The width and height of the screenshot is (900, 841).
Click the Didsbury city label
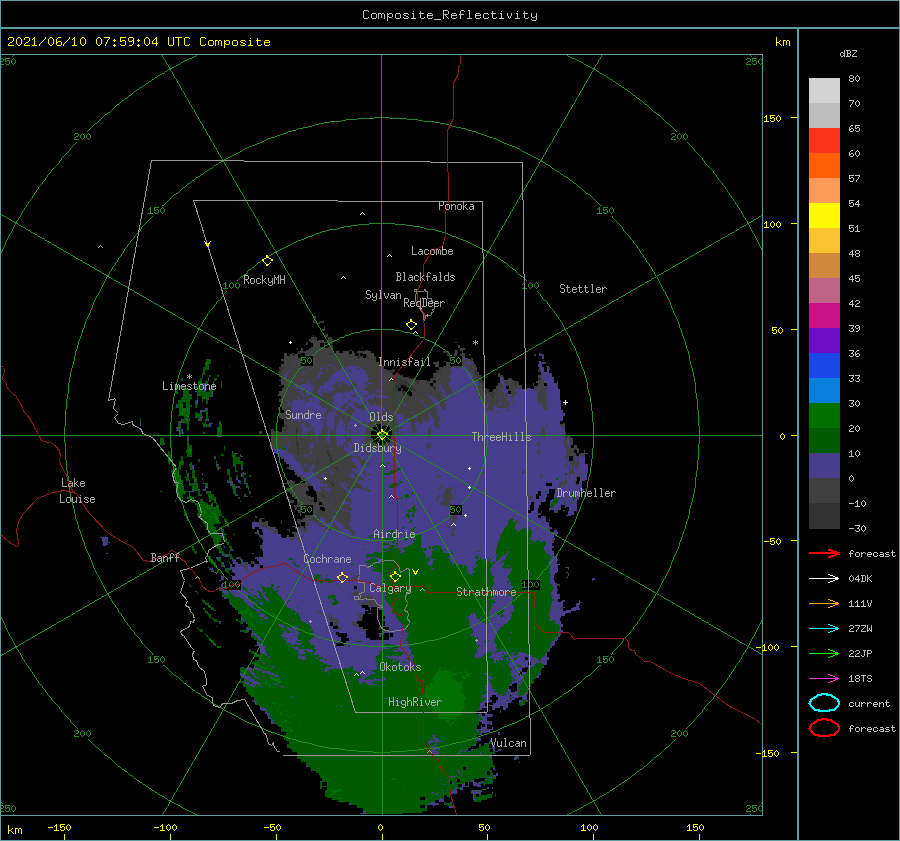pos(377,448)
